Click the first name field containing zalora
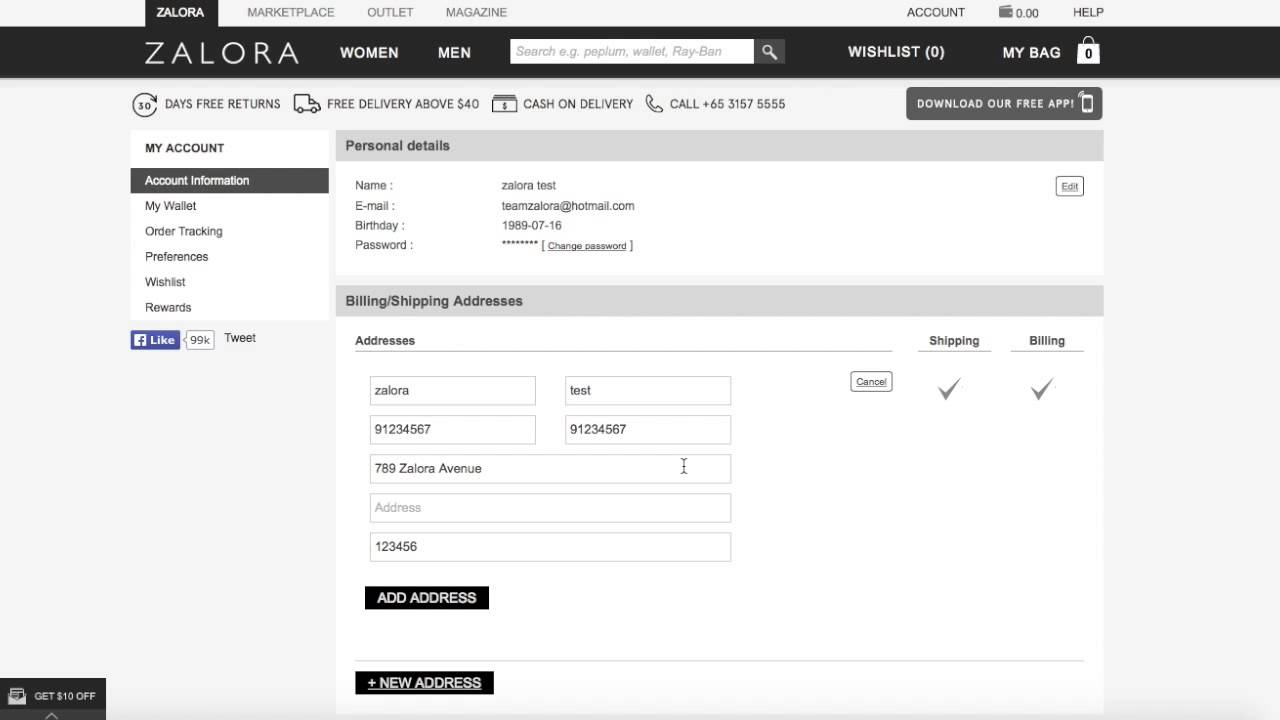Viewport: 1280px width, 720px height. [452, 390]
